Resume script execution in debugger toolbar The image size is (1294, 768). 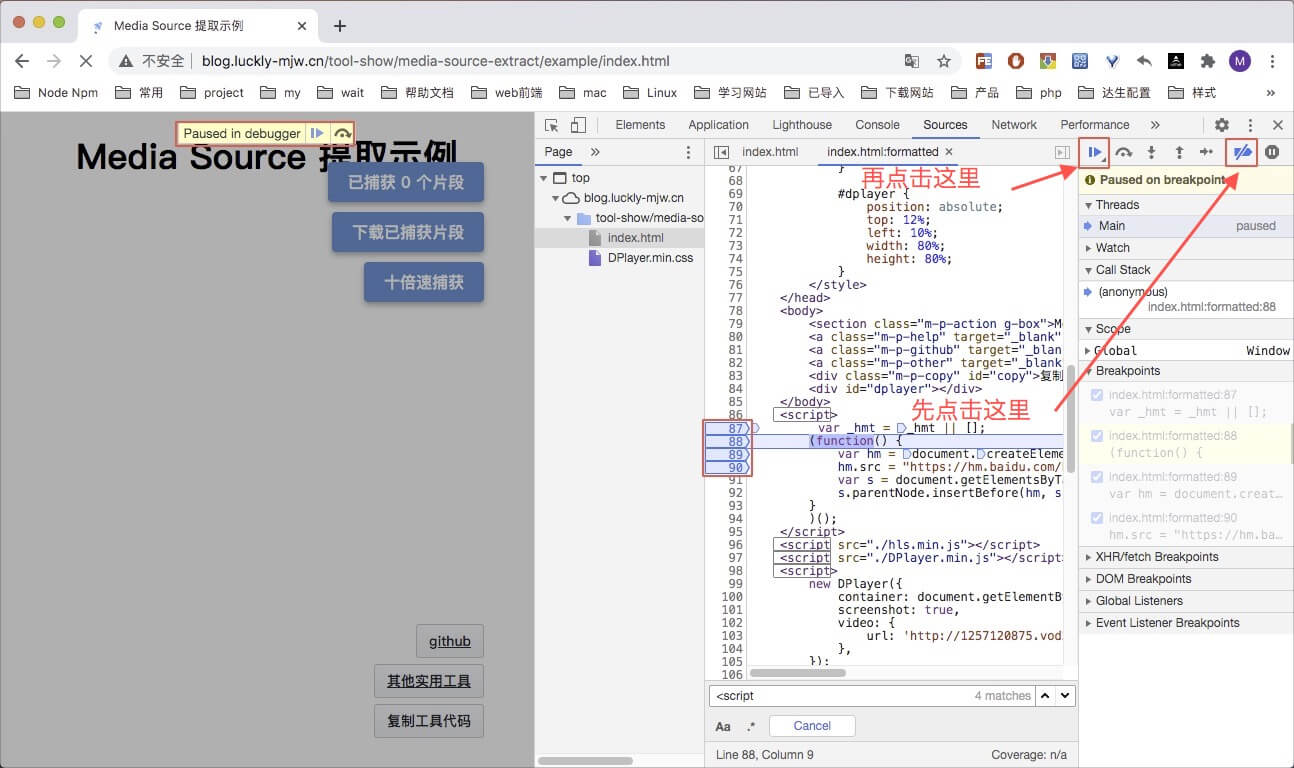(1095, 153)
